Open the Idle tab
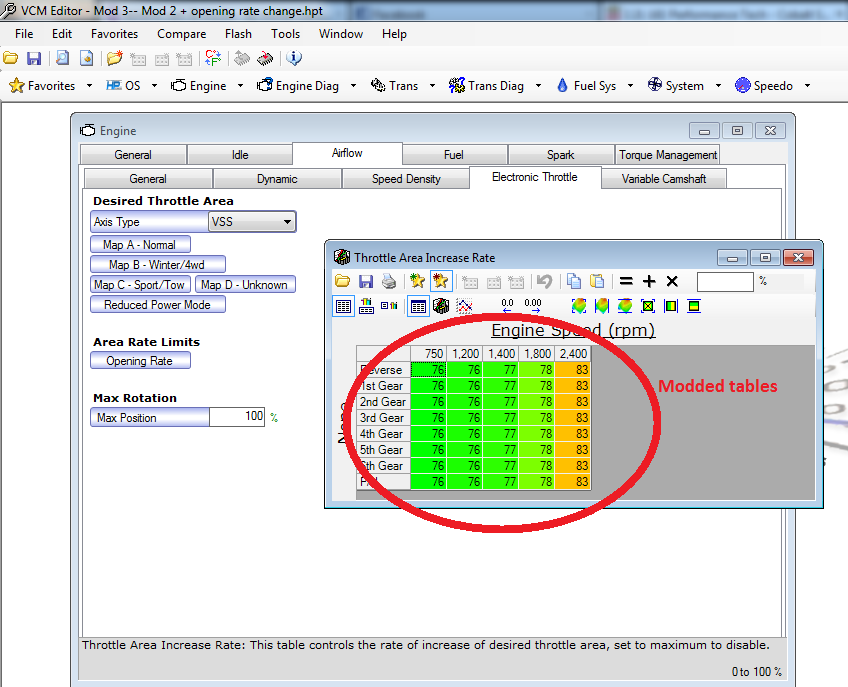Screen dimensions: 848x687 [x=240, y=155]
